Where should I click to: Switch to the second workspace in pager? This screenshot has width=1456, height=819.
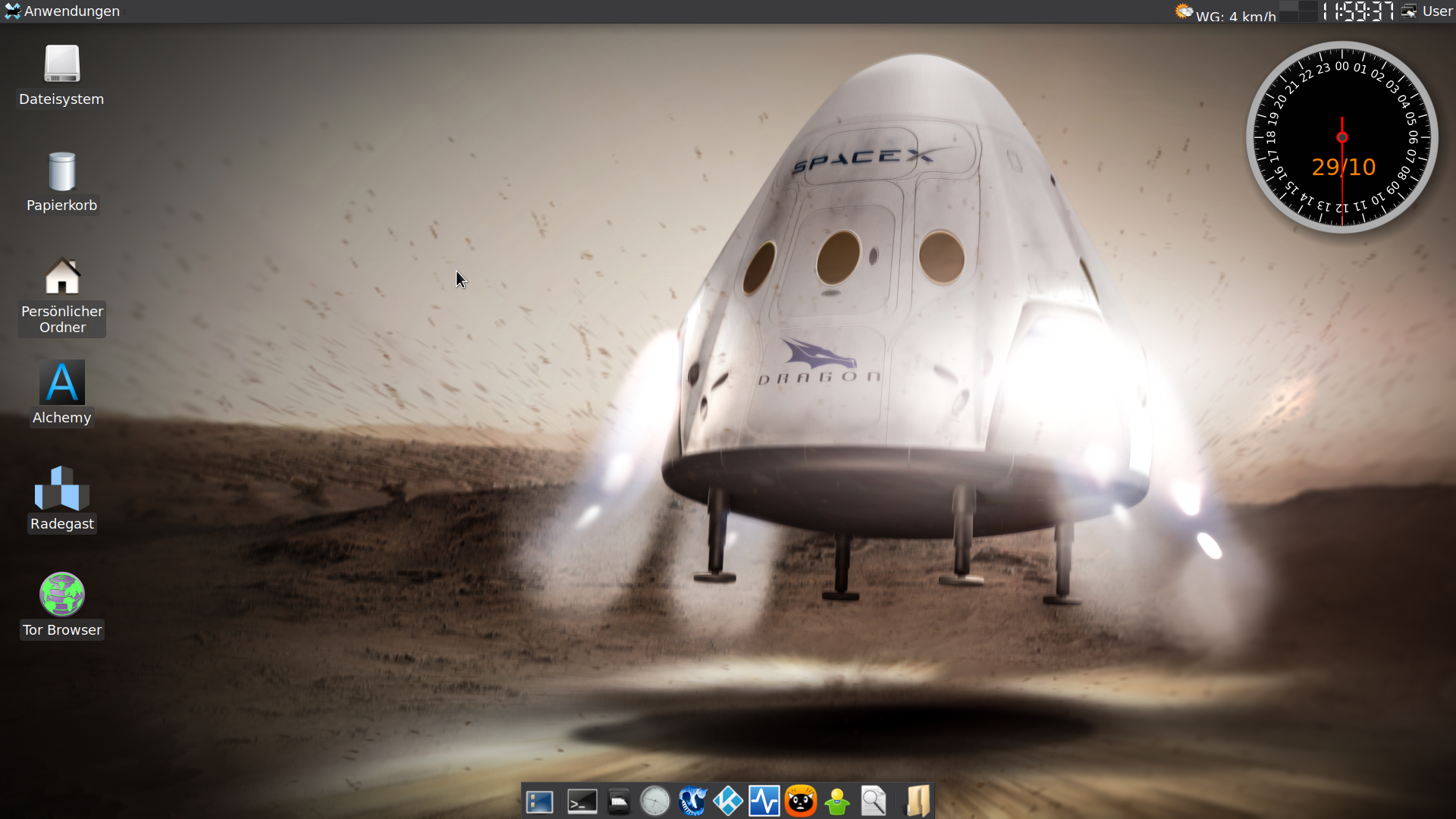pyautogui.click(x=1307, y=6)
